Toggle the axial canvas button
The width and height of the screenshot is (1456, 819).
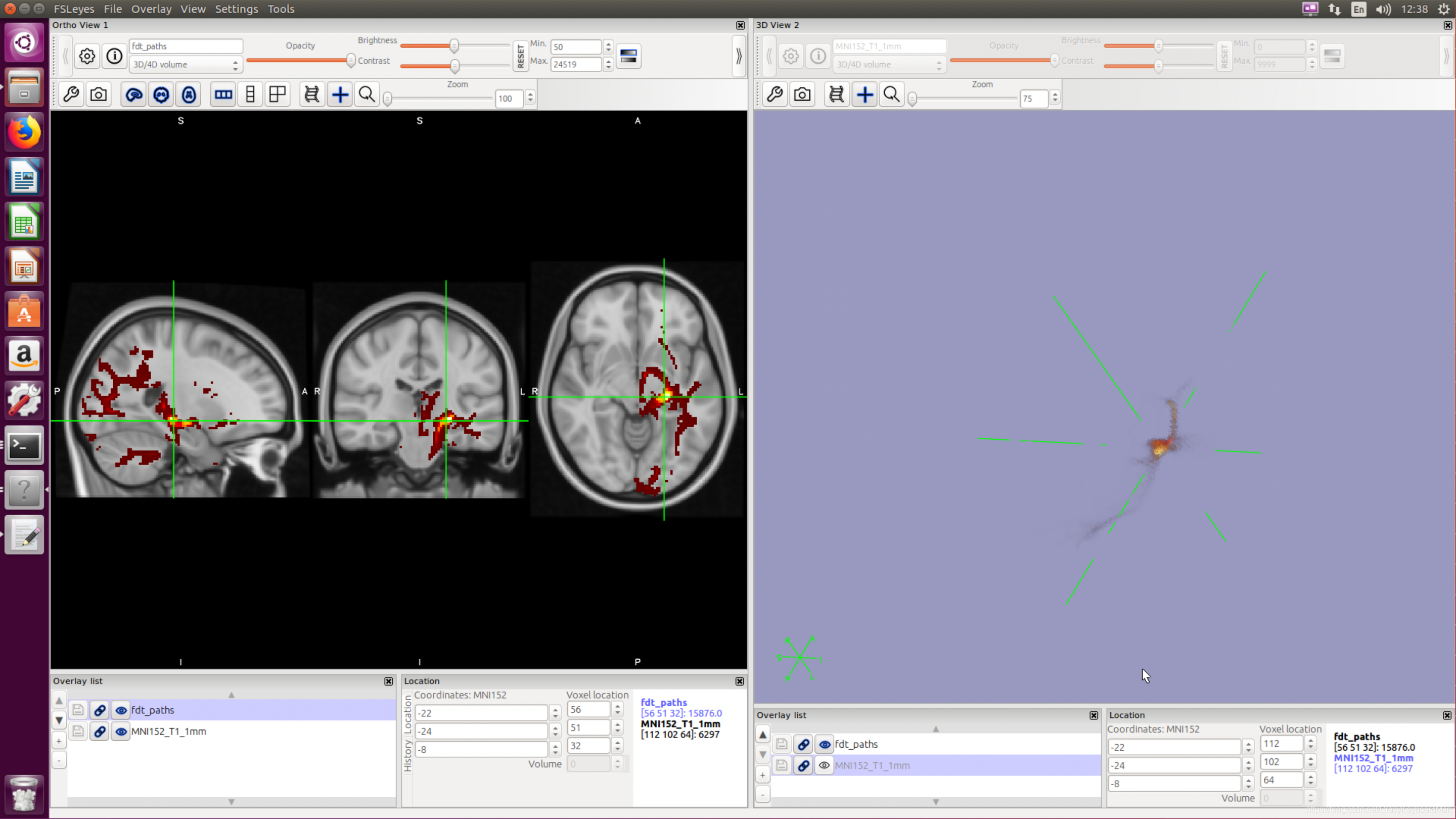click(189, 95)
